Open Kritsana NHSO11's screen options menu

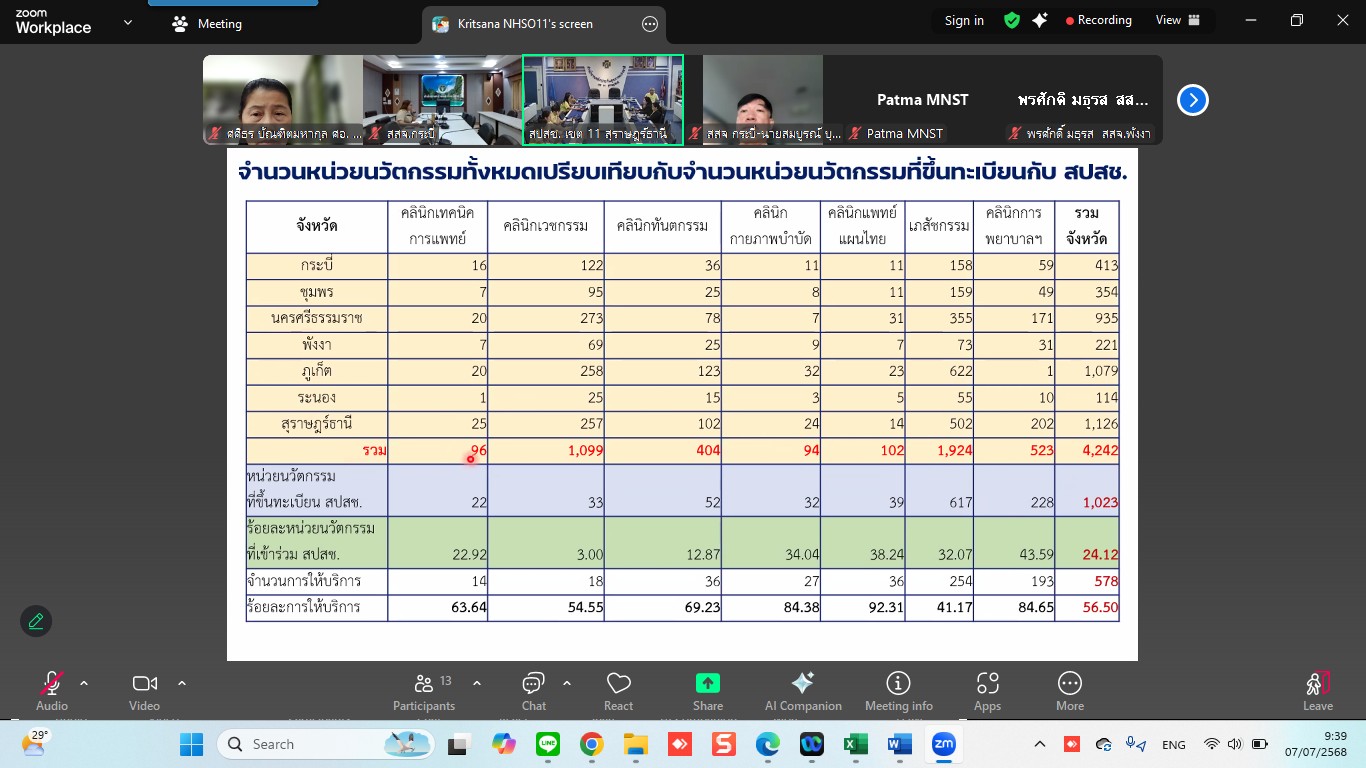pos(649,24)
